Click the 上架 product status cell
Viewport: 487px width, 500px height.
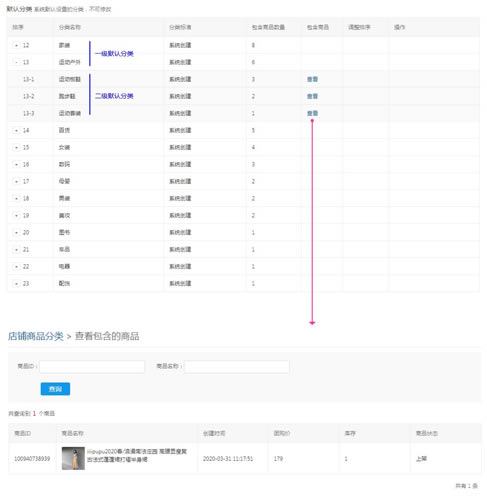coord(421,459)
